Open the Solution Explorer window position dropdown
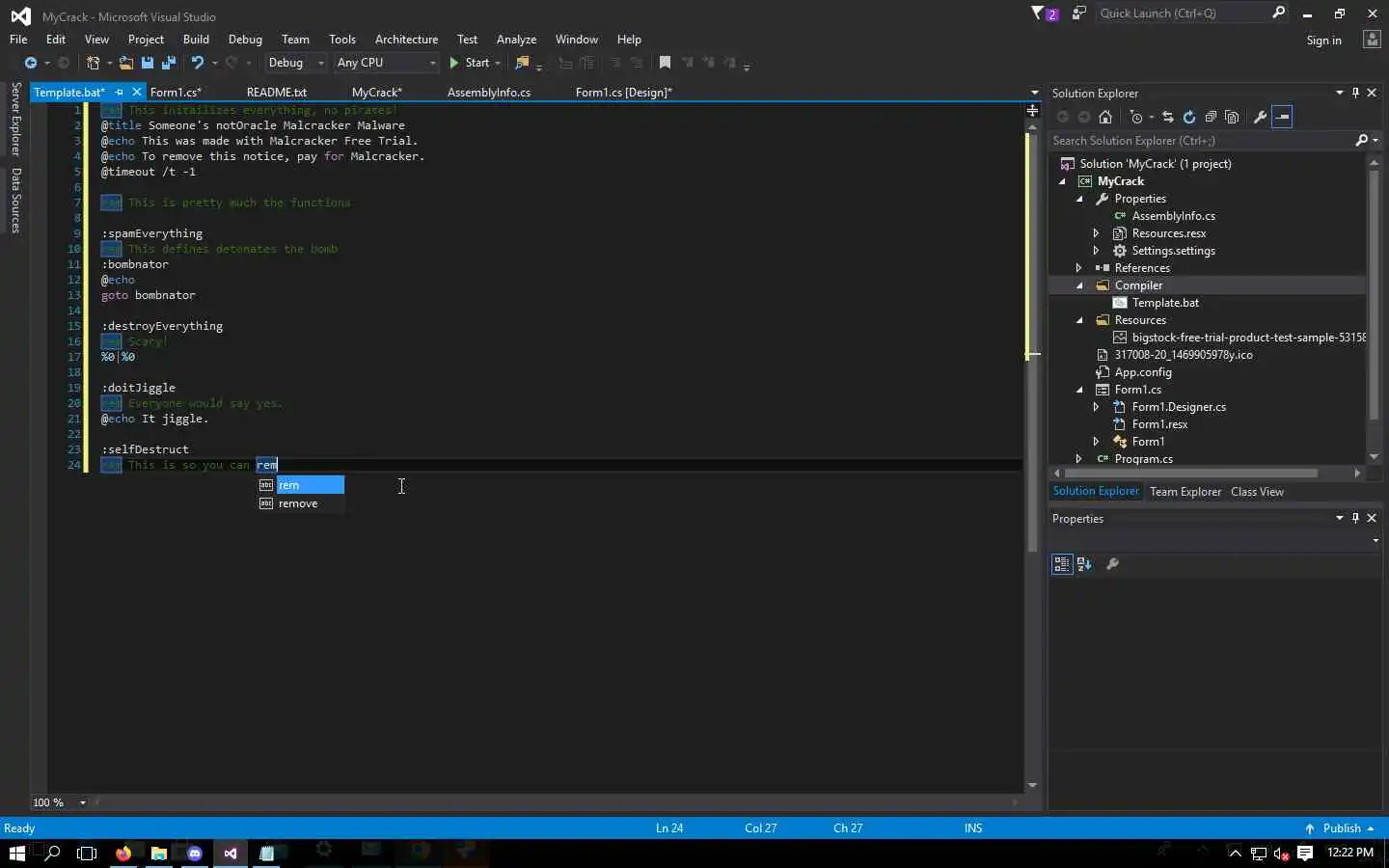1389x868 pixels. [x=1339, y=94]
